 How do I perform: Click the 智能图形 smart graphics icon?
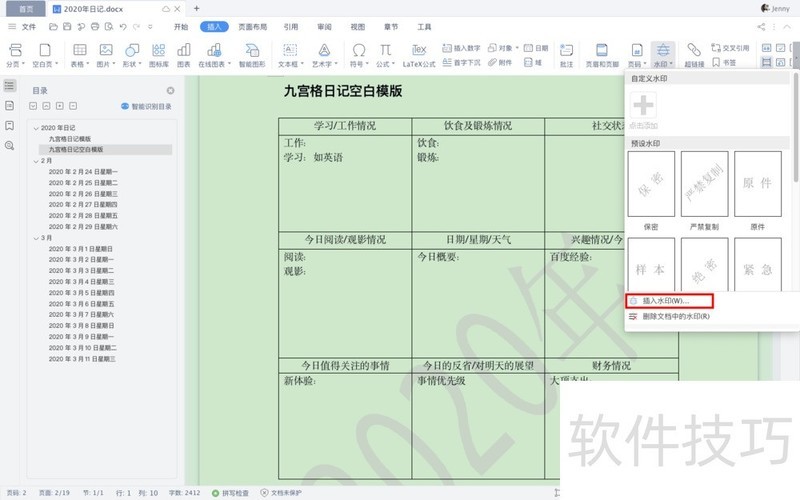[x=252, y=51]
